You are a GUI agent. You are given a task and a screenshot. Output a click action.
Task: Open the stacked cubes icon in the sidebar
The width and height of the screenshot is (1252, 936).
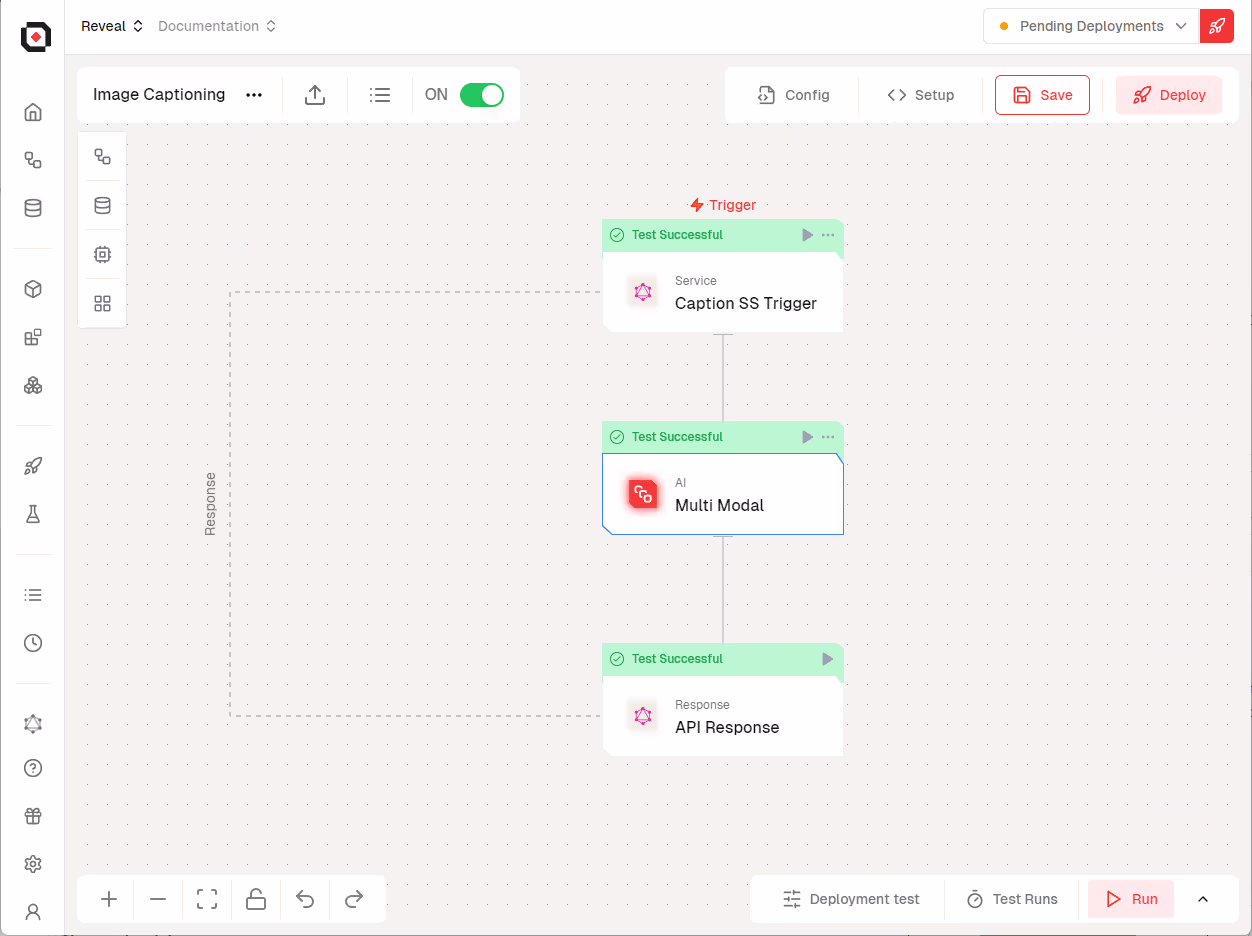[x=33, y=385]
